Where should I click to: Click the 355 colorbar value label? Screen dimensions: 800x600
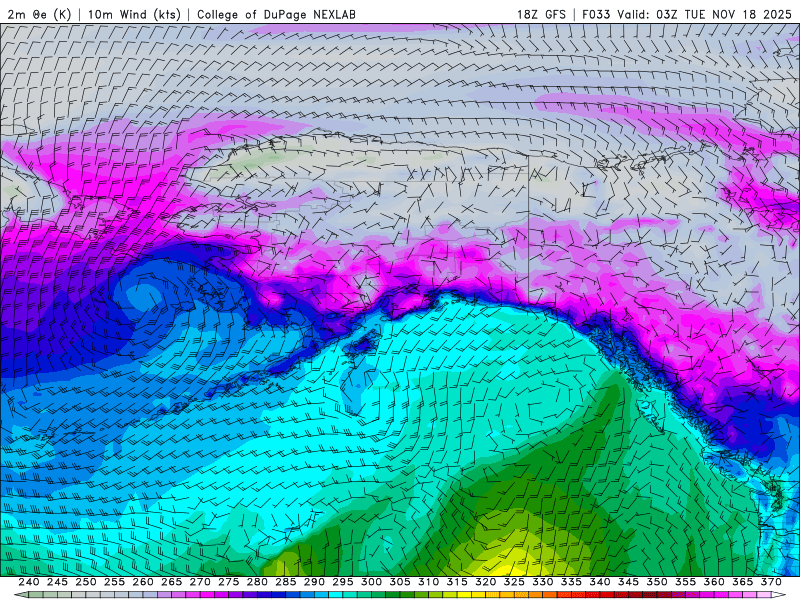tap(686, 582)
